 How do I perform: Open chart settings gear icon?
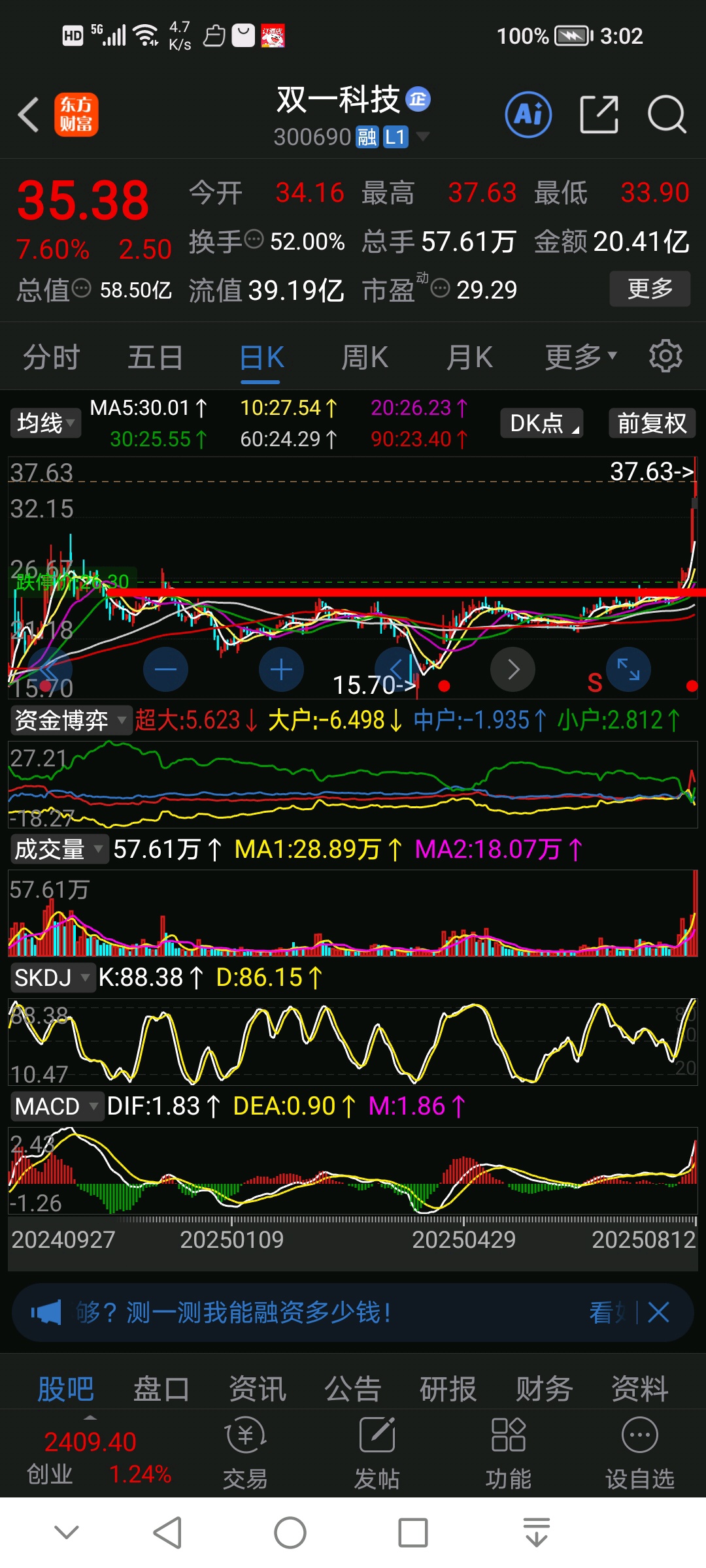tap(665, 356)
